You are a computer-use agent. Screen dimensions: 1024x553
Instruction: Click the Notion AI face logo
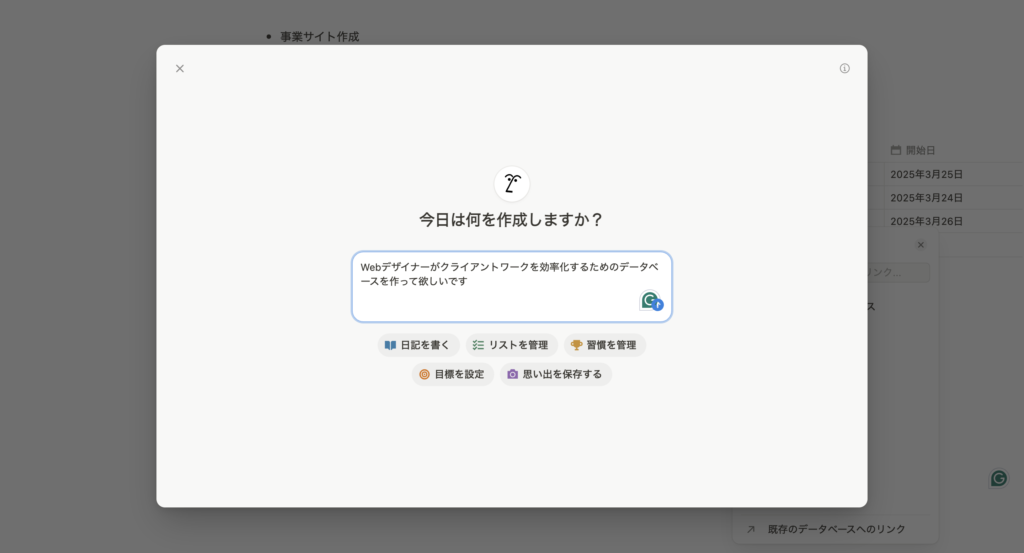click(512, 184)
